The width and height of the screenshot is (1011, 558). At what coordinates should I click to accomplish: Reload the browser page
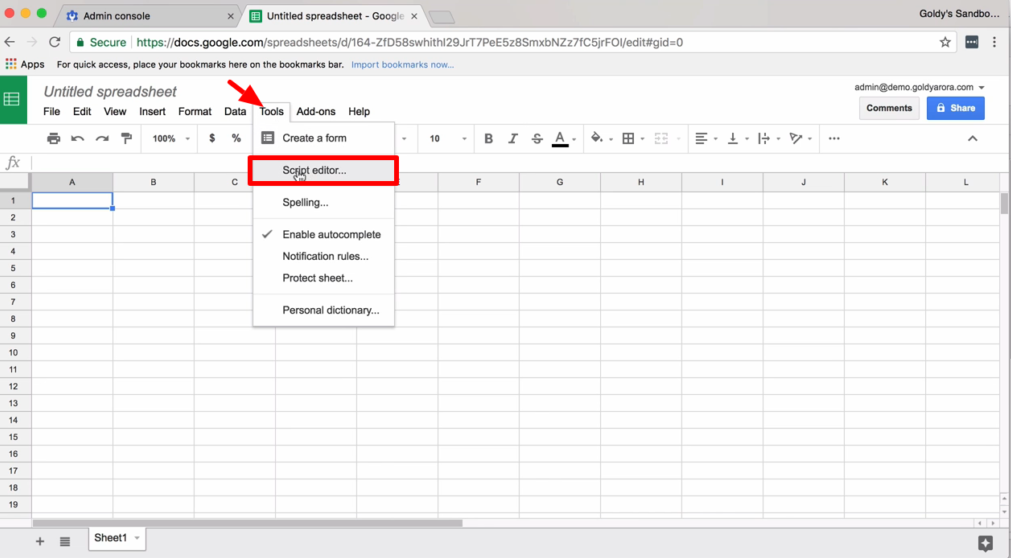pyautogui.click(x=55, y=42)
